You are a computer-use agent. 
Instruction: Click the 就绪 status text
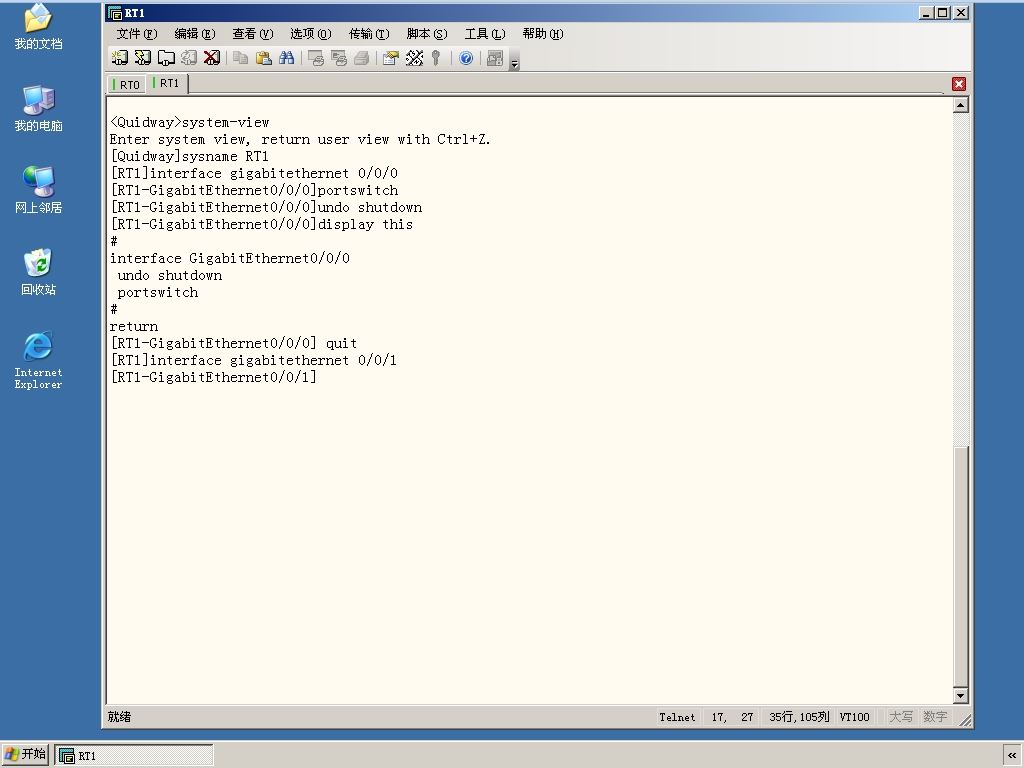(120, 717)
